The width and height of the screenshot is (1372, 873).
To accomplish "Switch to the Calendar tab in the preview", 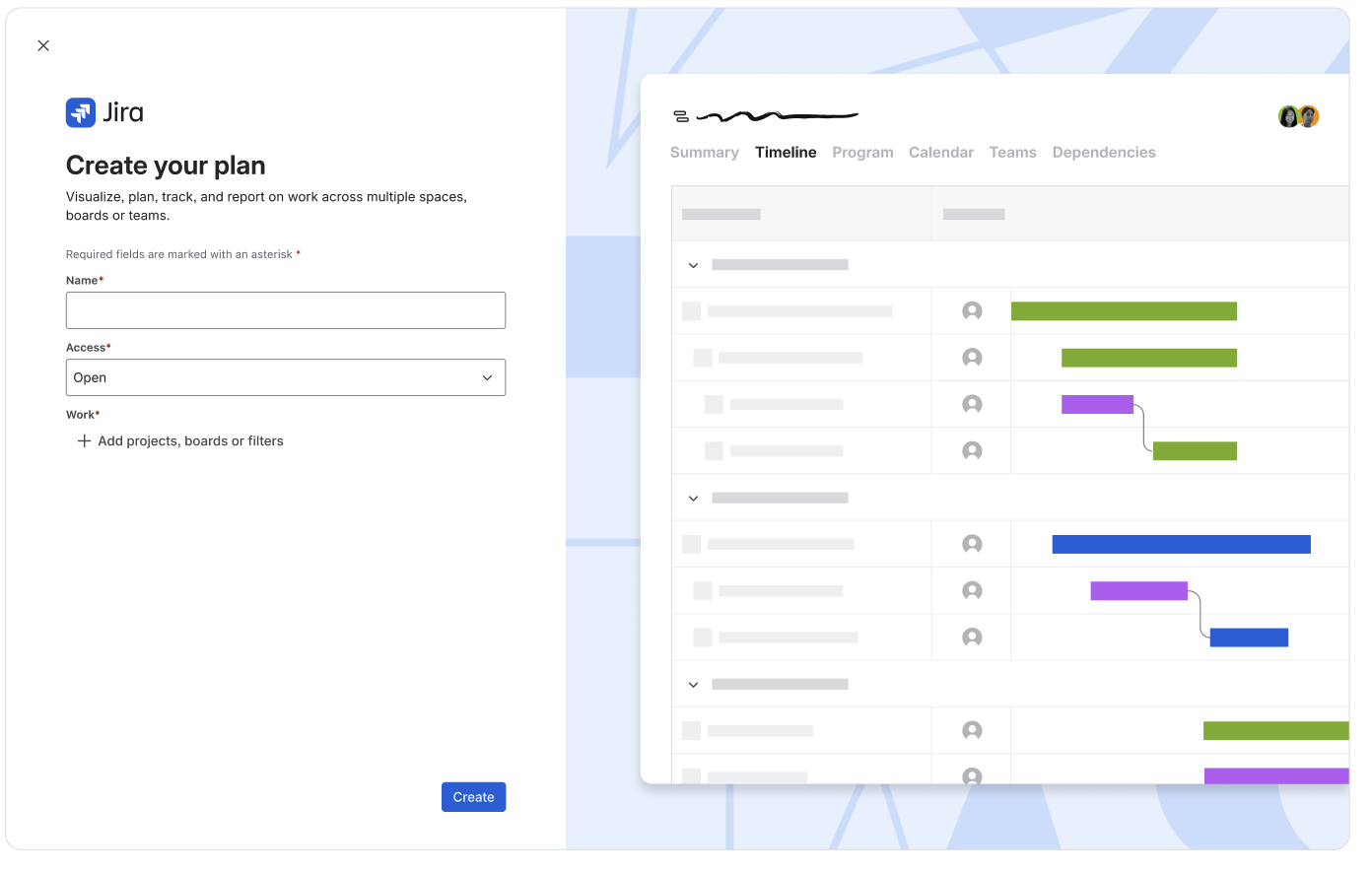I will (941, 153).
